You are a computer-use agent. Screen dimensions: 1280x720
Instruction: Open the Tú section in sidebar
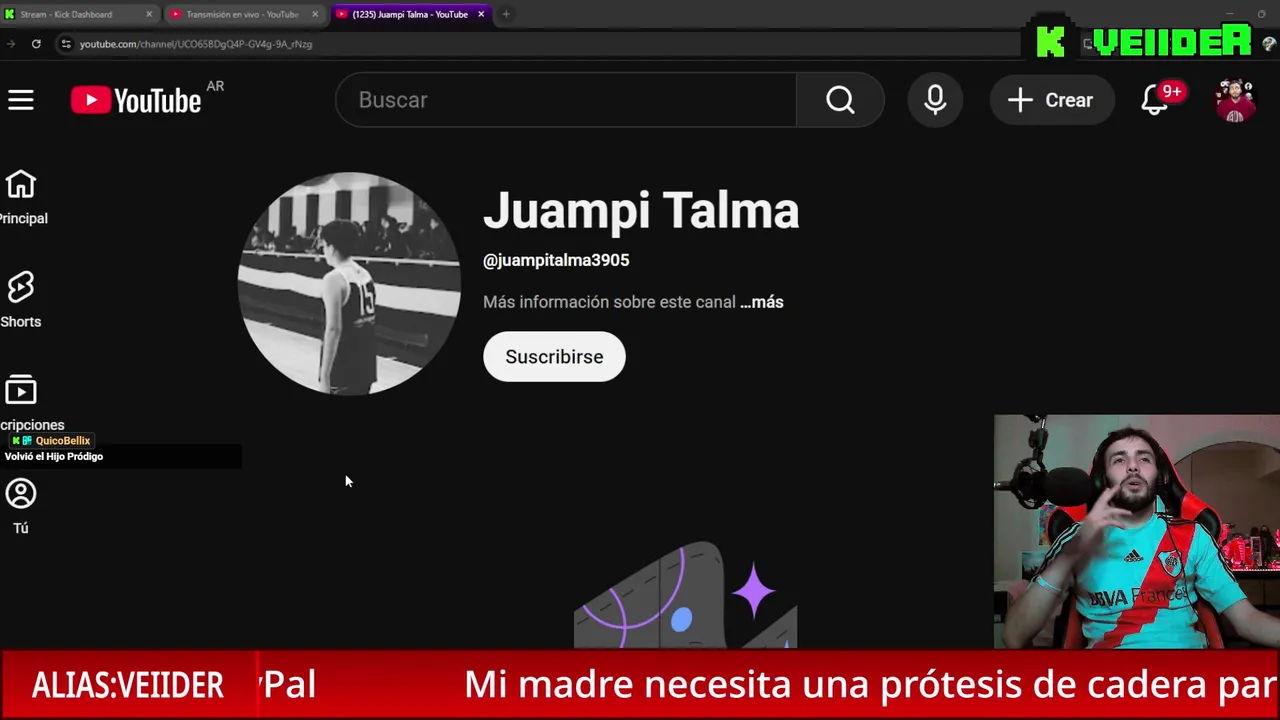pyautogui.click(x=21, y=507)
